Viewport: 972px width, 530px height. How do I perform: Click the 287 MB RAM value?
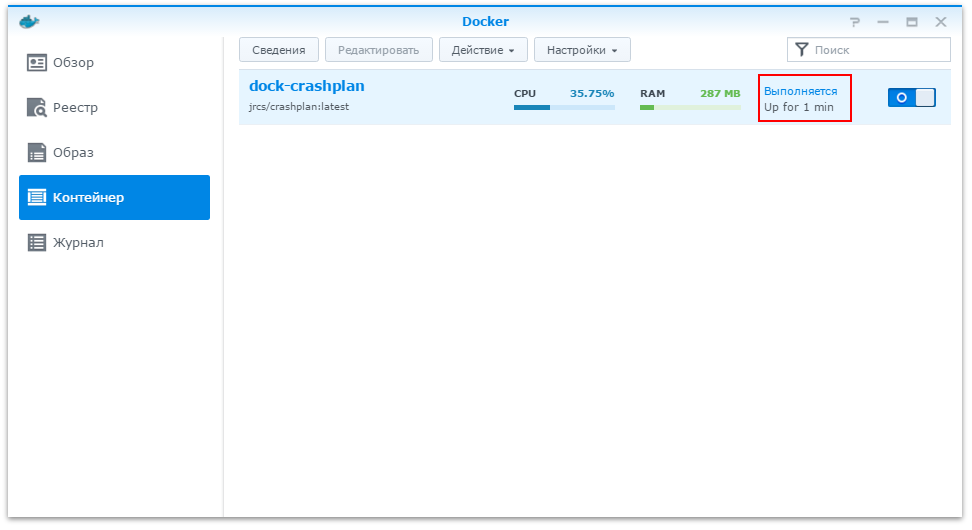tap(720, 94)
